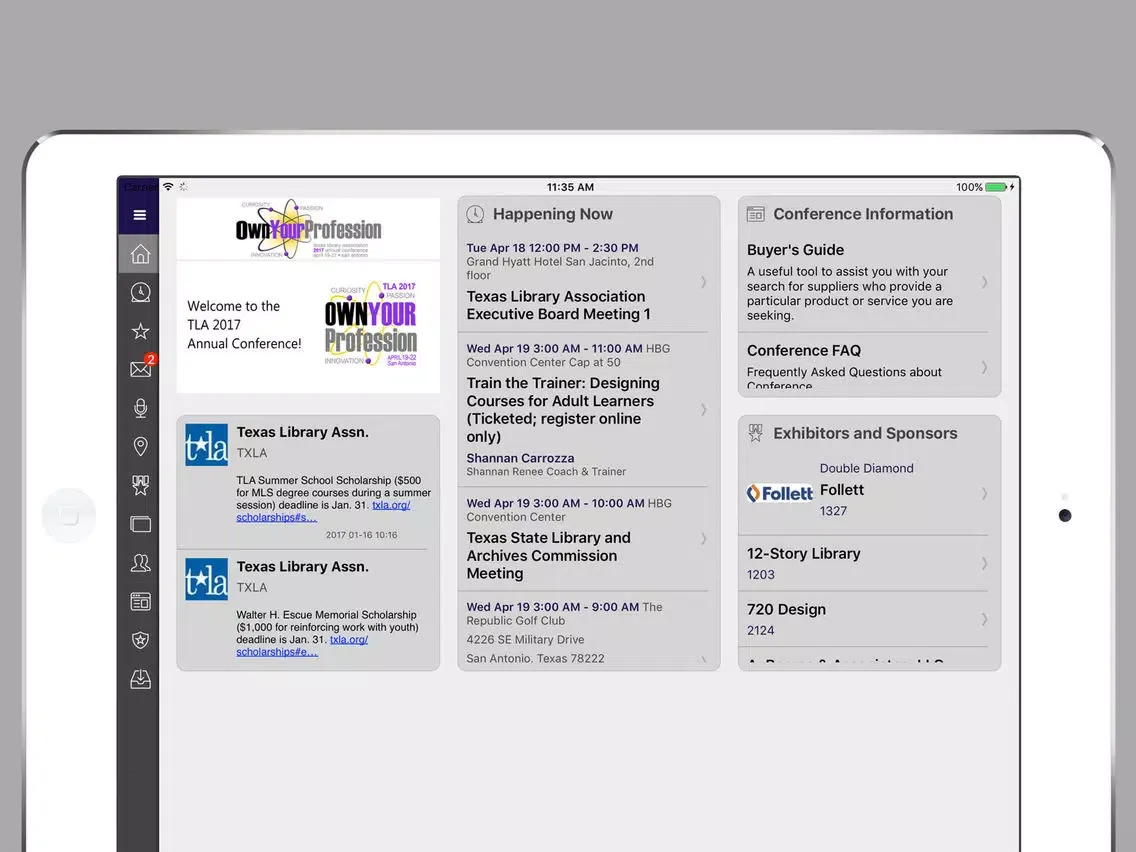Open favorites using the sidebar star icon
This screenshot has height=852, width=1136.
pos(140,331)
